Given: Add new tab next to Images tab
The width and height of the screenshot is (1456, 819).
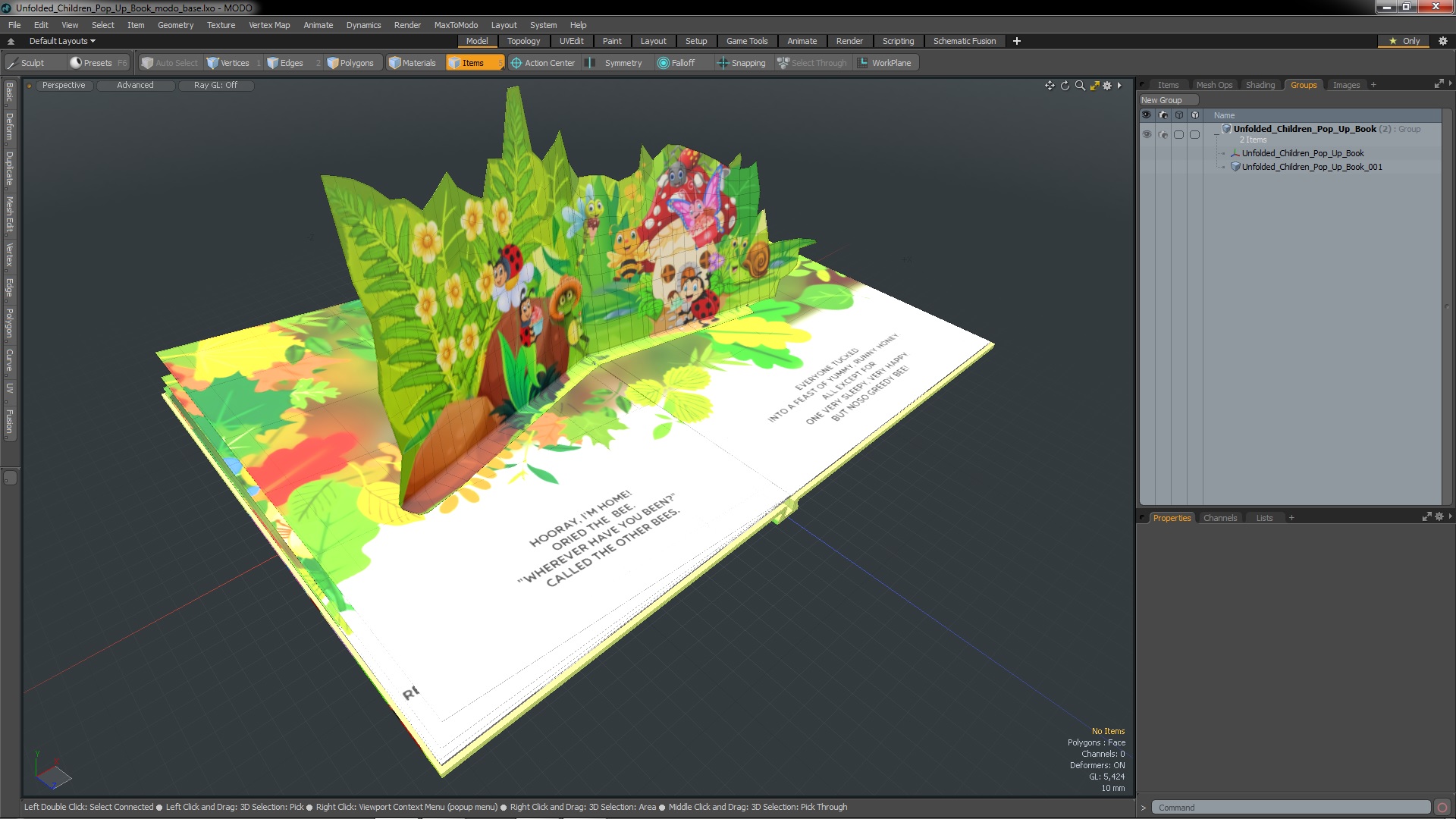Looking at the screenshot, I should click(1373, 85).
